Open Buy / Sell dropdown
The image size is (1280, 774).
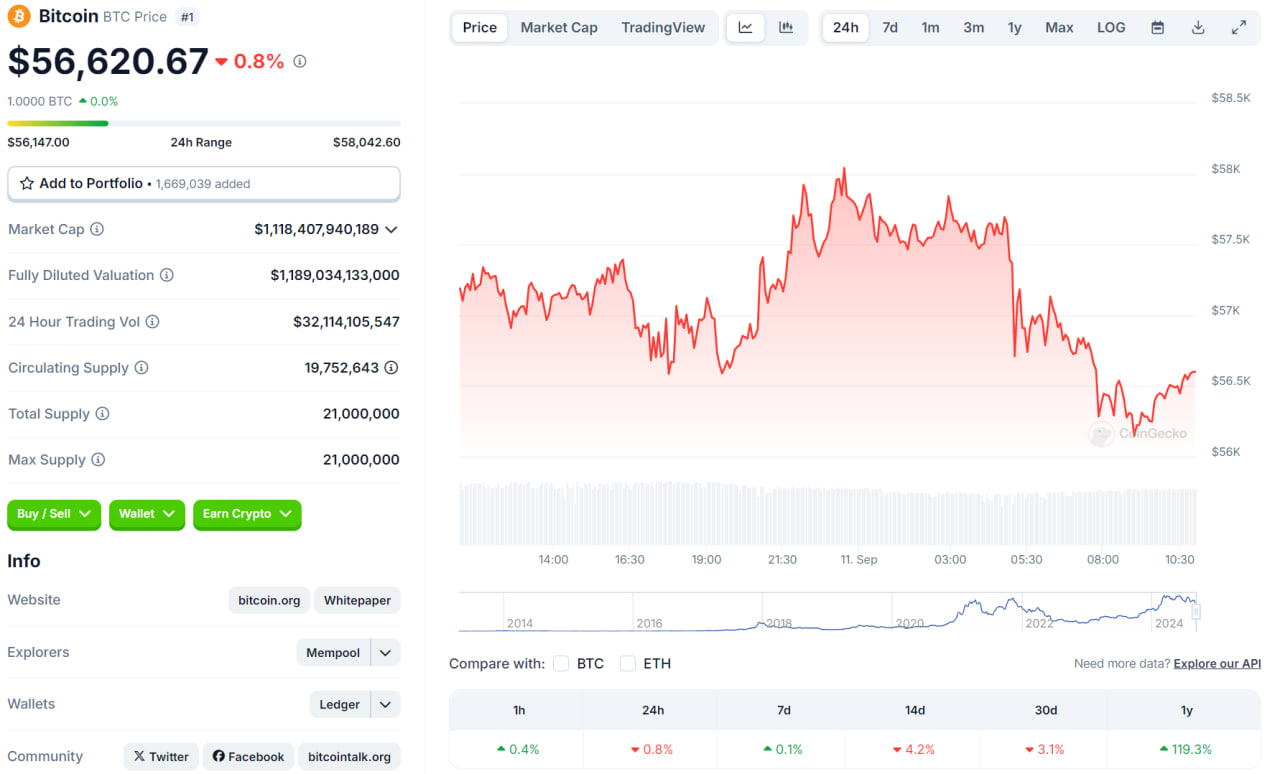coord(54,514)
